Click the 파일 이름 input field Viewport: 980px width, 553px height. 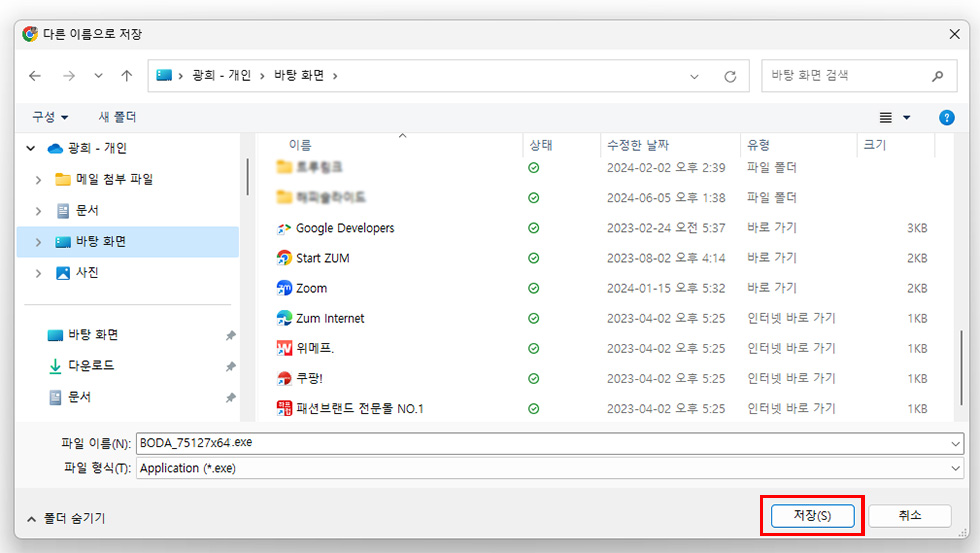click(x=540, y=443)
